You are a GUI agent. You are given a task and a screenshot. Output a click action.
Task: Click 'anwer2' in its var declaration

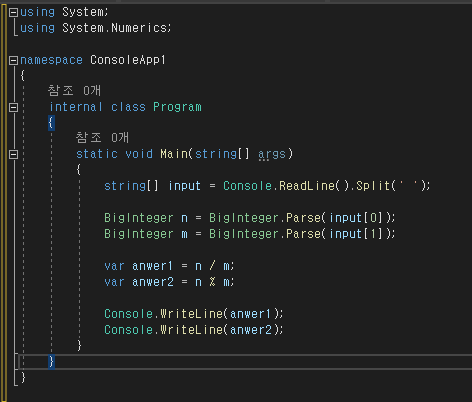coord(153,282)
